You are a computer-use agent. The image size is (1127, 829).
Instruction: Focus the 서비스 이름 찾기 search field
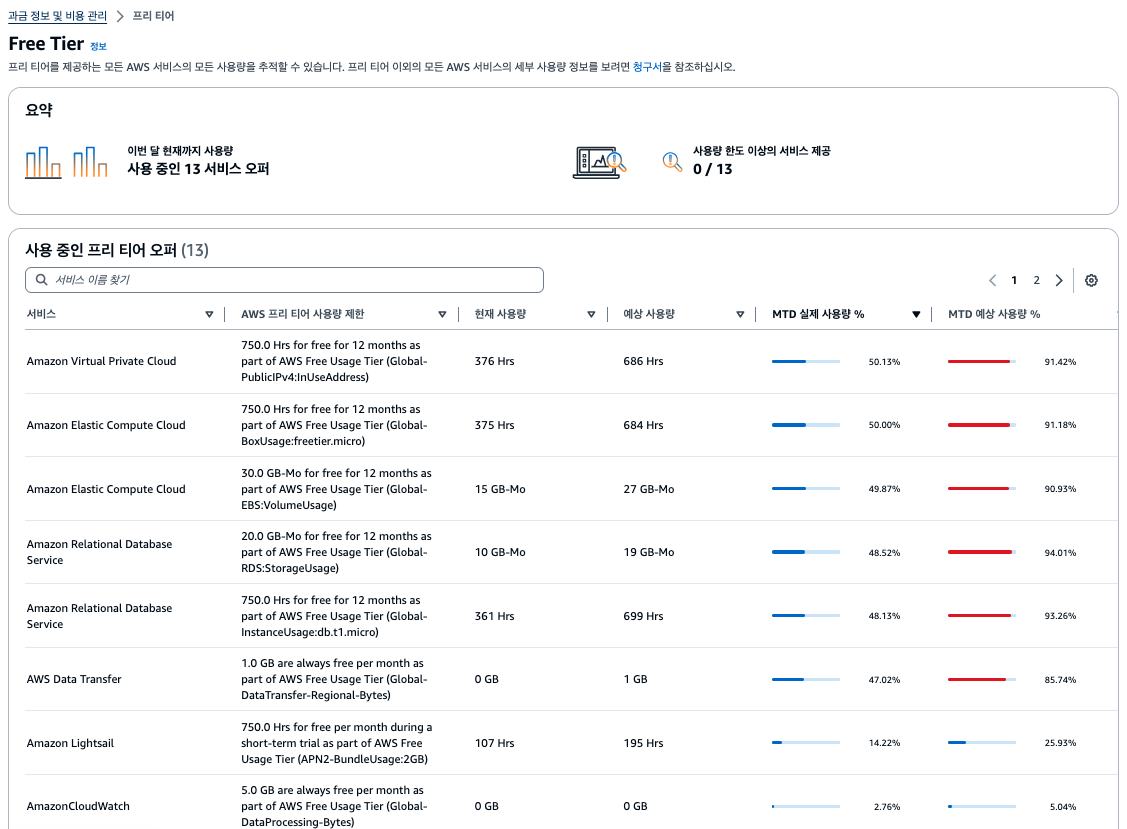point(285,280)
